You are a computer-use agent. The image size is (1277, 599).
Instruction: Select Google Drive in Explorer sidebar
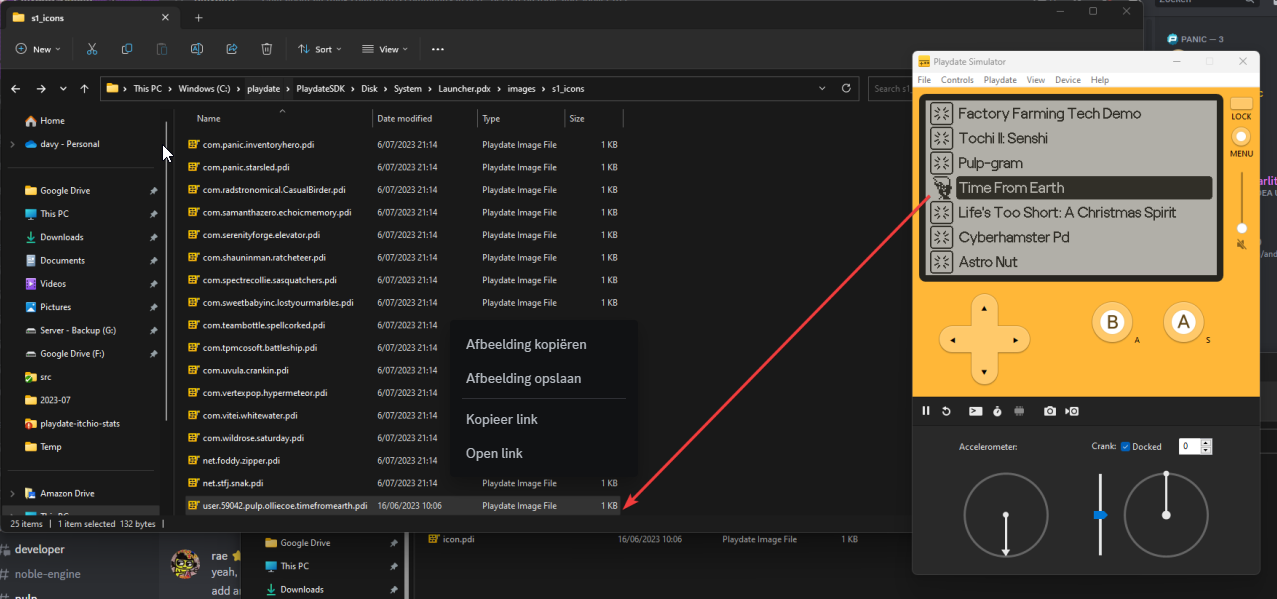click(64, 190)
